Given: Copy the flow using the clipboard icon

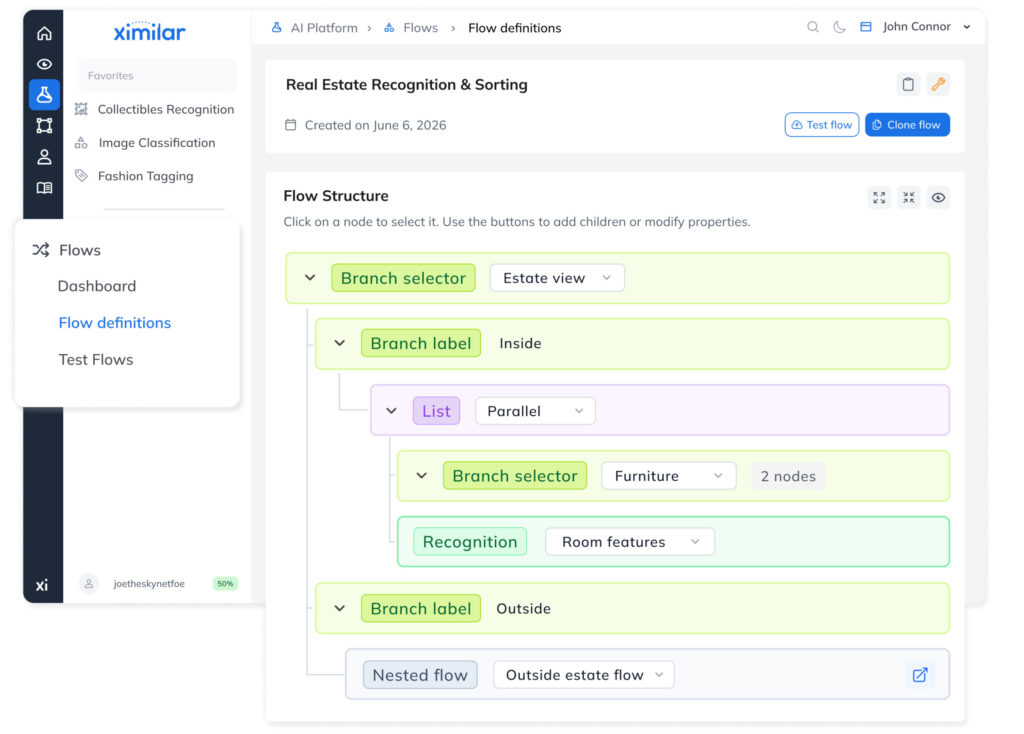Looking at the screenshot, I should pos(907,84).
